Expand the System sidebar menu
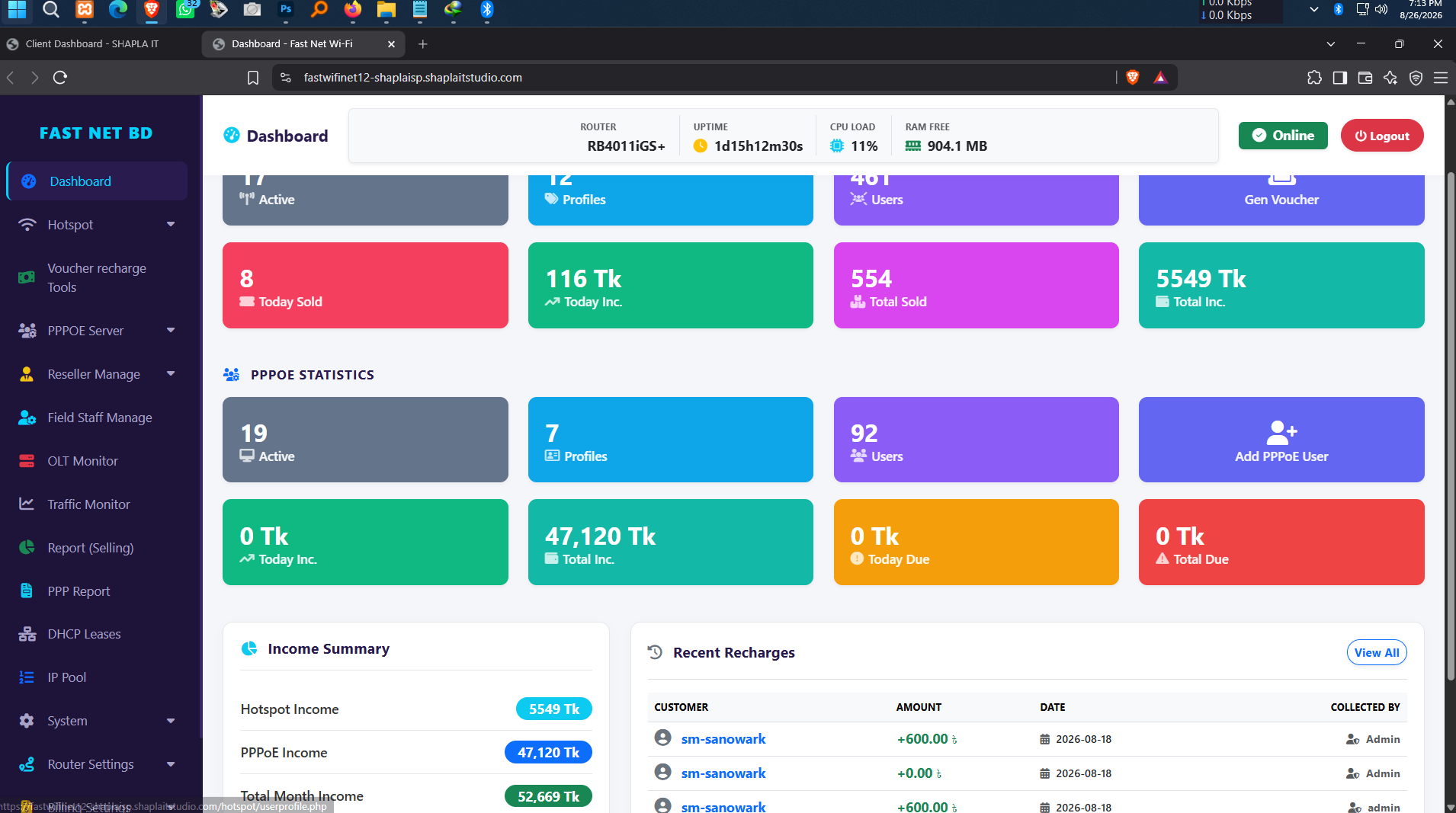Screen dimensions: 1456x813 point(97,721)
